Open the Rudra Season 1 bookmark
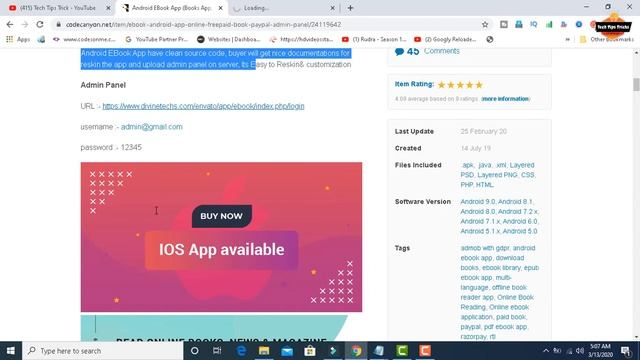The width and height of the screenshot is (640, 360). coord(374,39)
